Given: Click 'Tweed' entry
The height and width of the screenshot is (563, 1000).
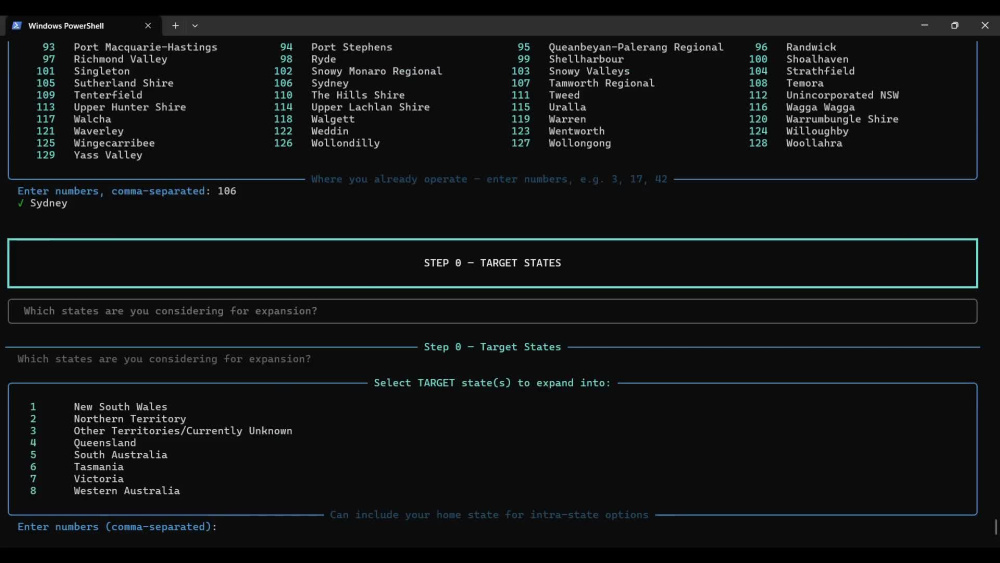Looking at the screenshot, I should [x=564, y=95].
